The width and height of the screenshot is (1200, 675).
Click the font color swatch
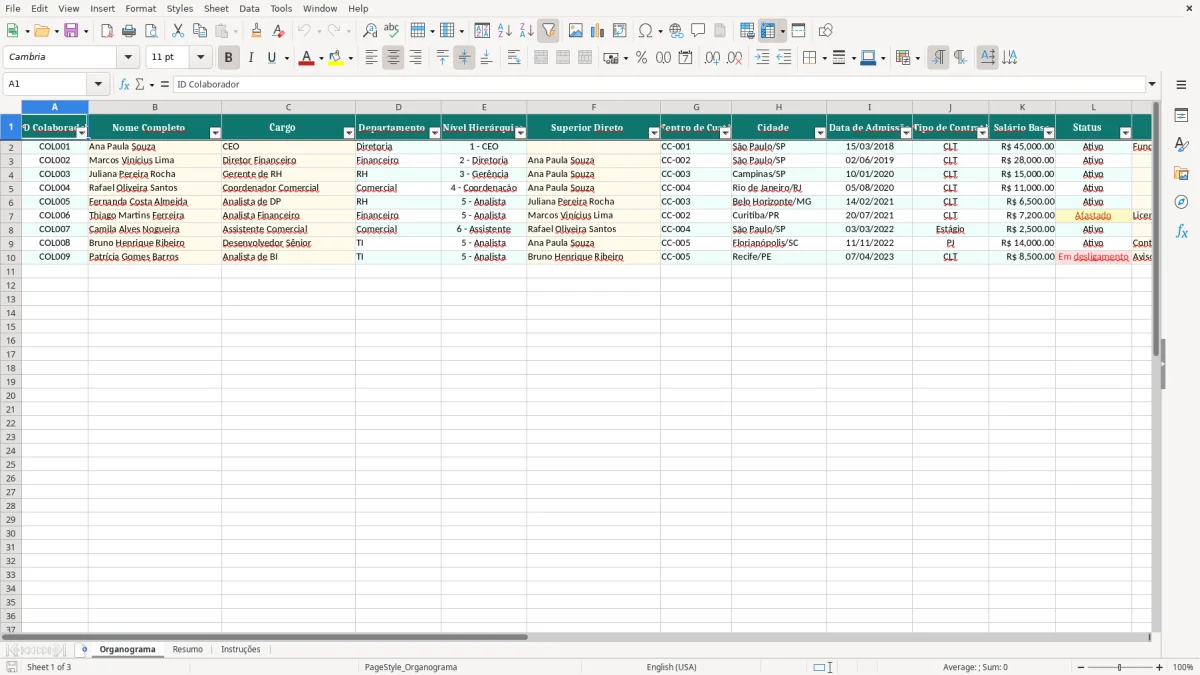click(x=307, y=58)
